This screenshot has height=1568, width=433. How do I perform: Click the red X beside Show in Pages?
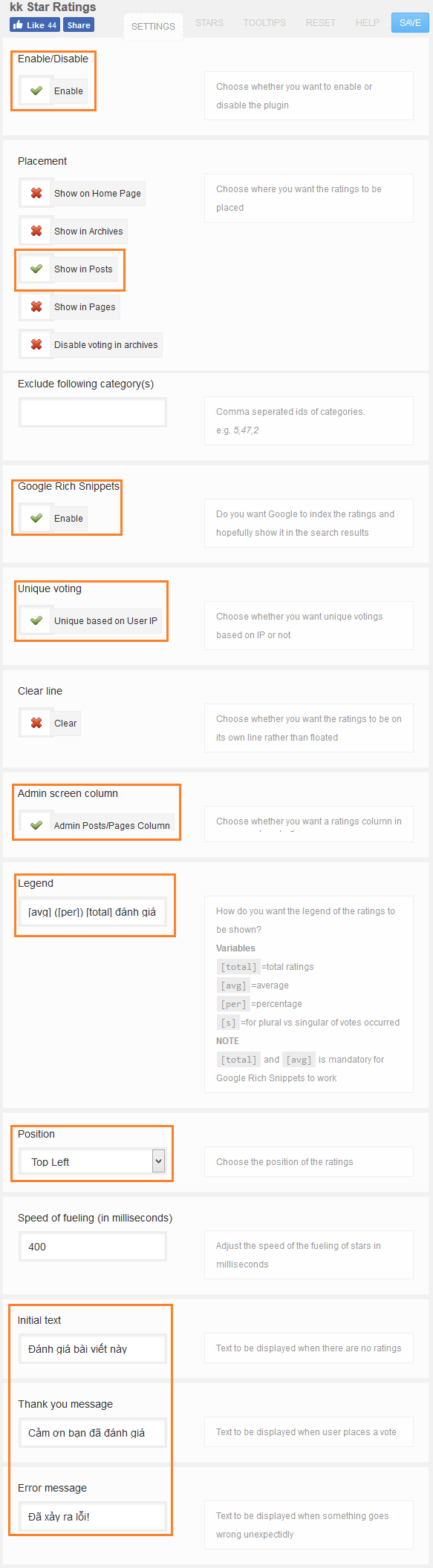pyautogui.click(x=36, y=306)
